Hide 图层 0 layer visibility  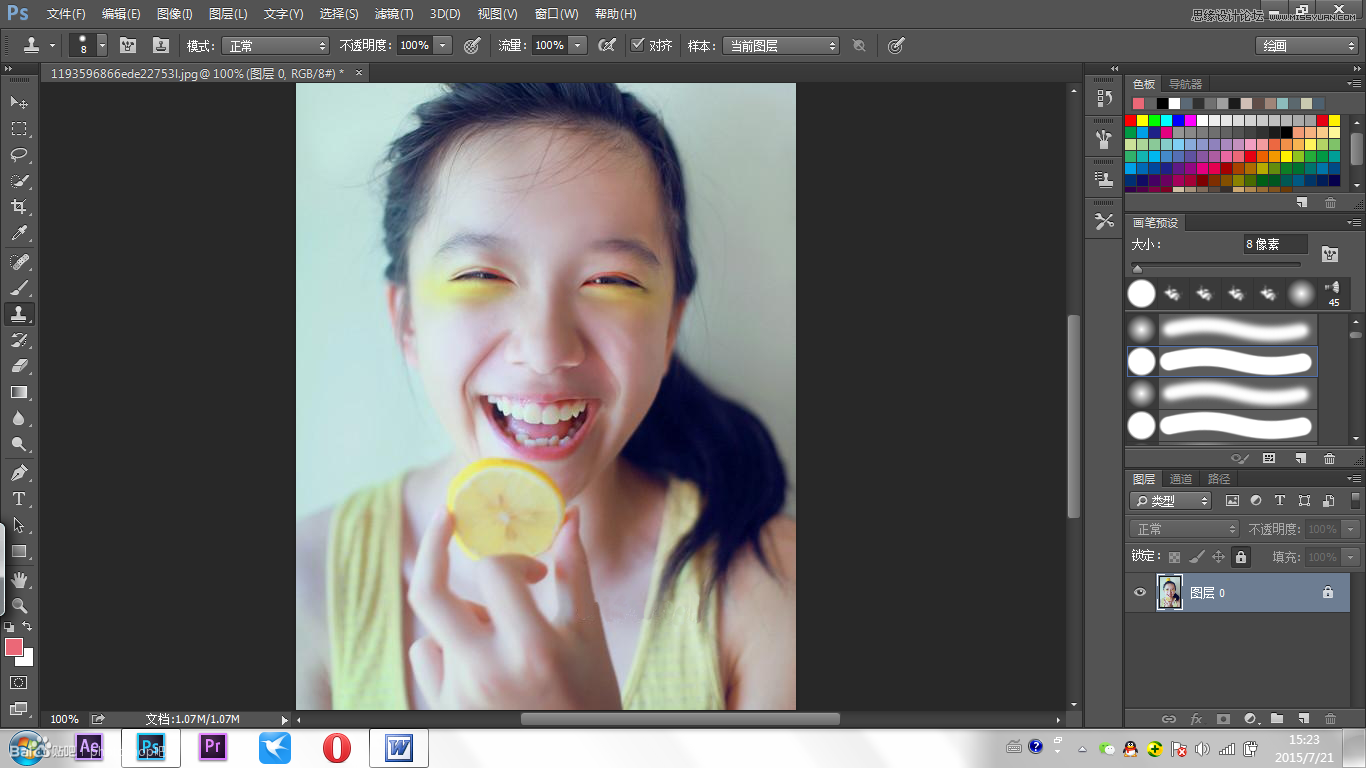click(1140, 593)
